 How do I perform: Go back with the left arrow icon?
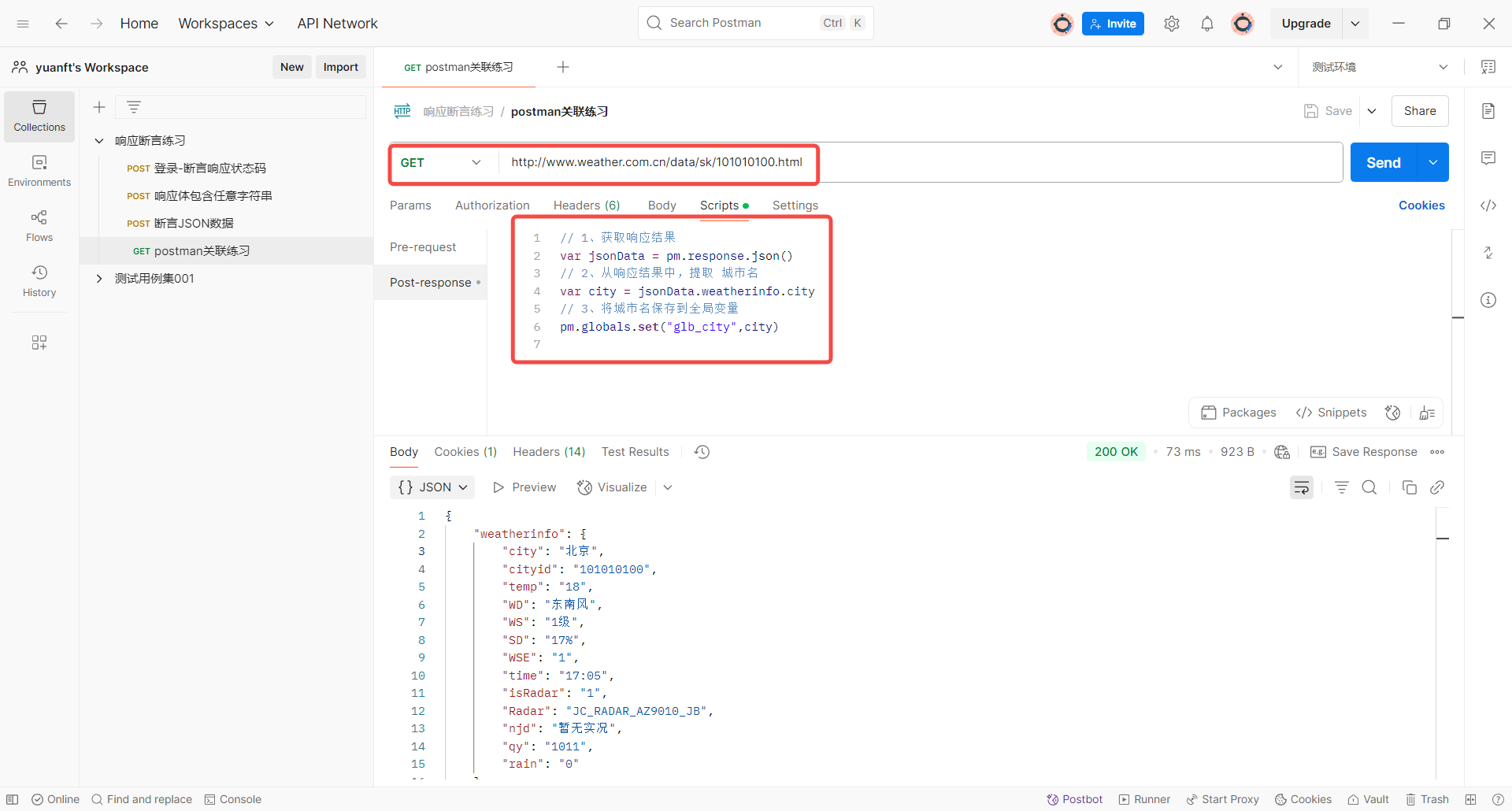[x=61, y=24]
